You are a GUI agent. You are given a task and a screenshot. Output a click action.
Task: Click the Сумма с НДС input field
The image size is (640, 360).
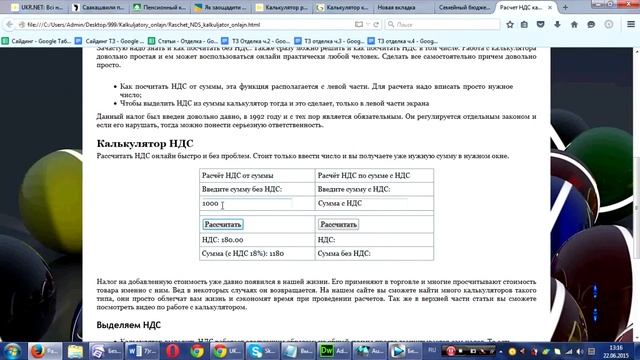[x=362, y=203]
